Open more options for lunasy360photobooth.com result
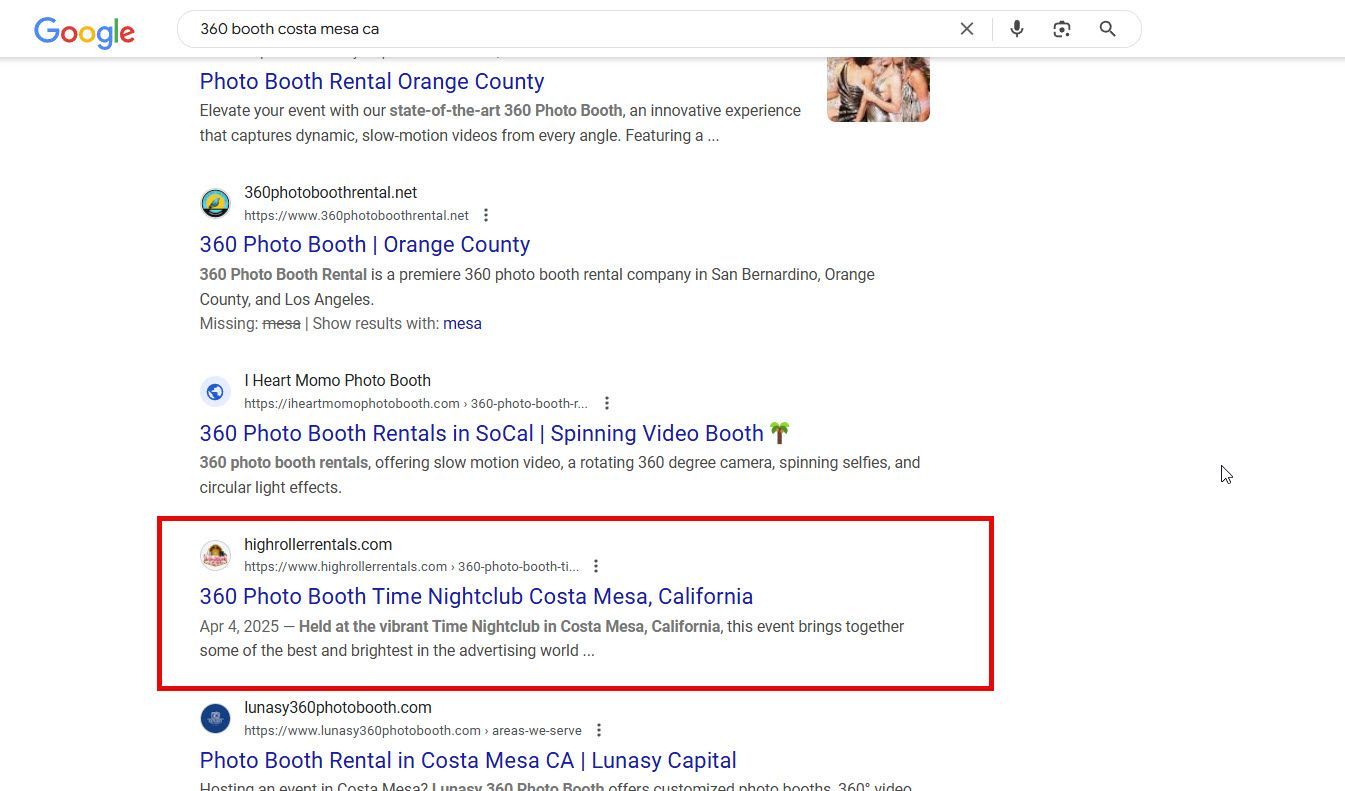Image resolution: width=1345 pixels, height=791 pixels. pyautogui.click(x=599, y=730)
